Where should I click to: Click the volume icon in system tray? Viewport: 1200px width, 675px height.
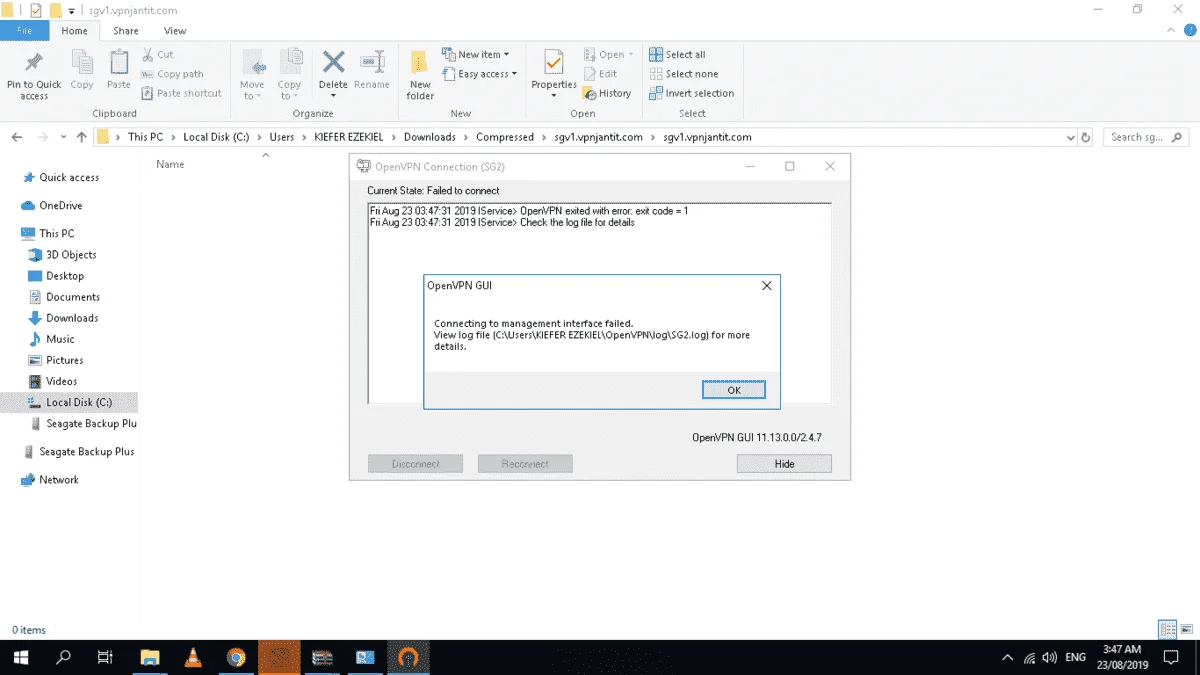(1050, 658)
